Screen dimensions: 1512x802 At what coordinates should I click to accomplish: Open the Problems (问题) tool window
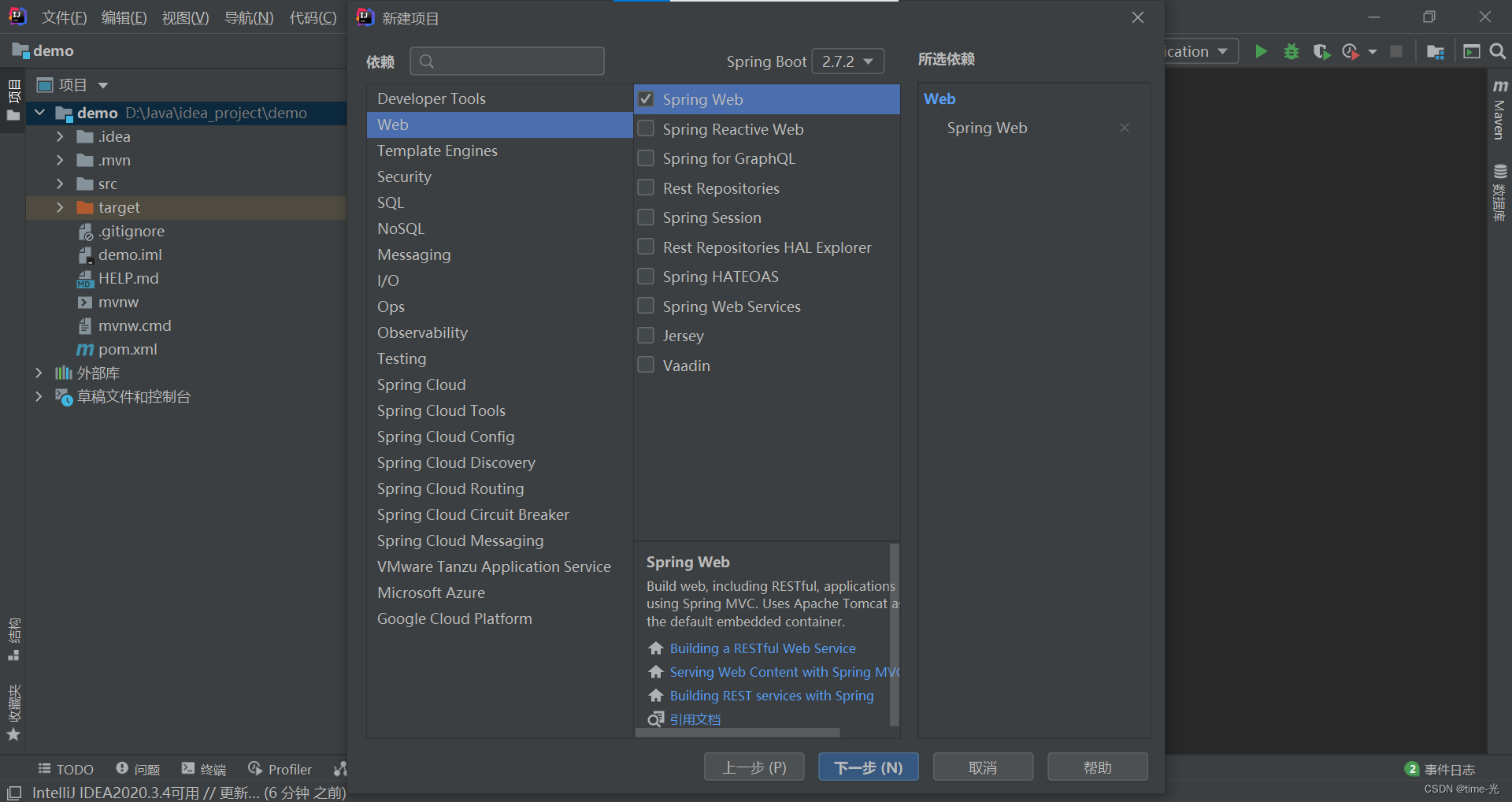coord(138,769)
